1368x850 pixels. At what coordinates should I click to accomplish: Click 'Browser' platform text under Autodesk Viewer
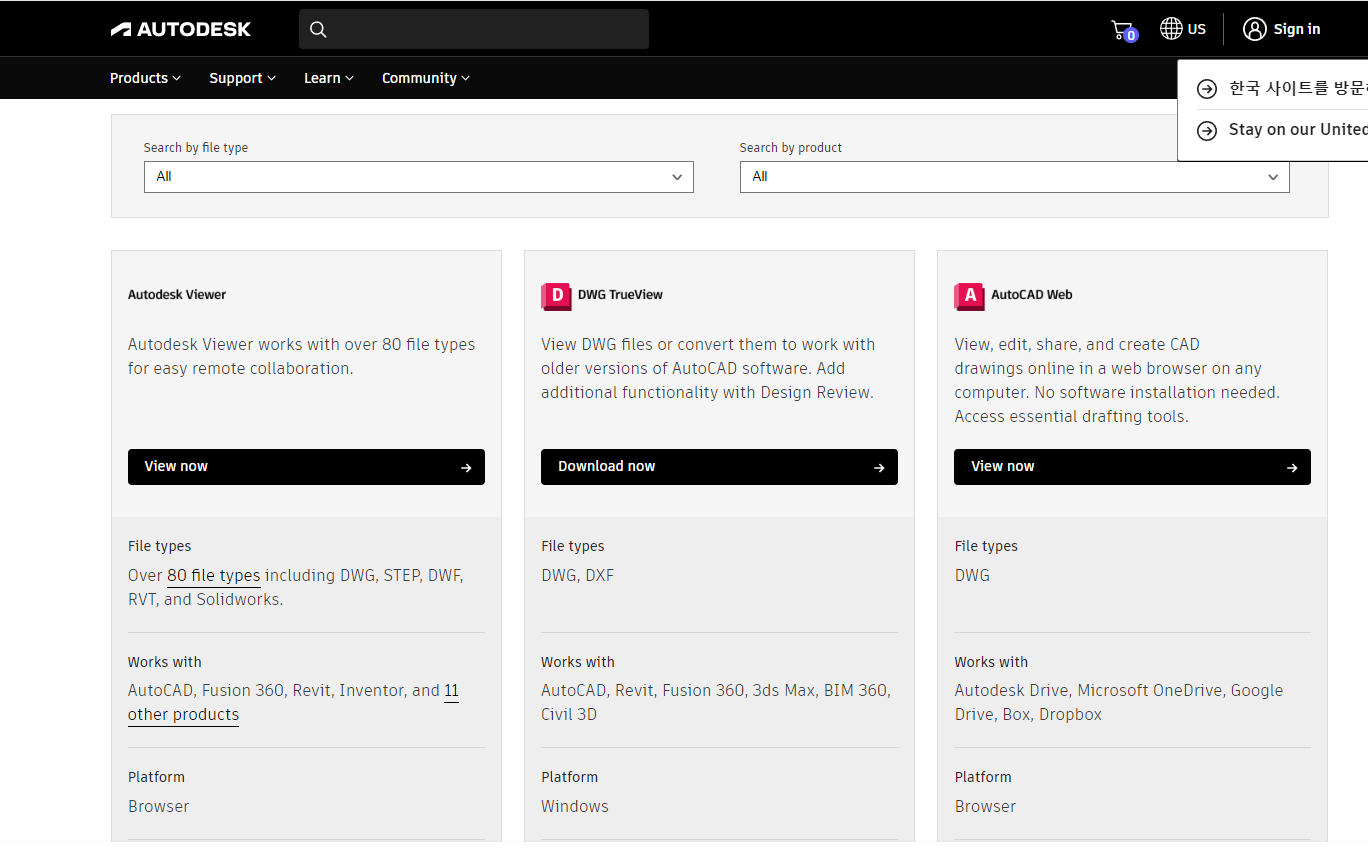point(159,807)
